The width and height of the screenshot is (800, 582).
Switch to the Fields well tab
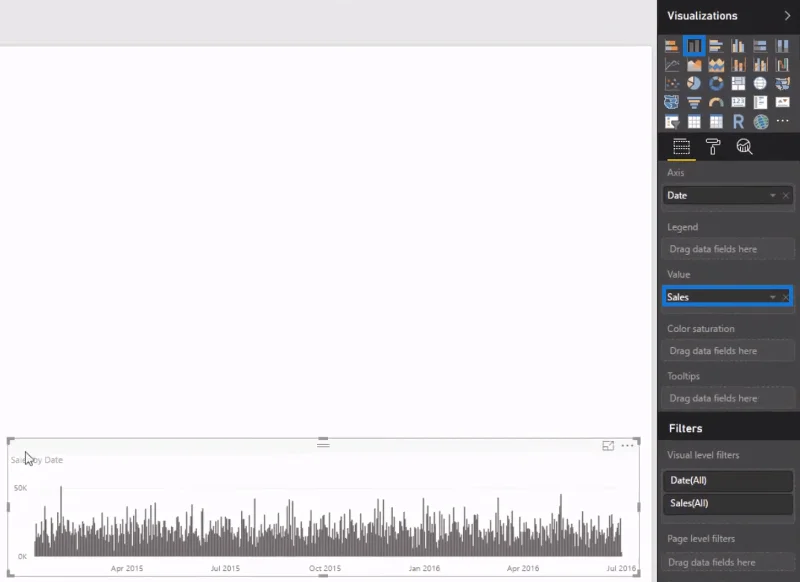681,147
